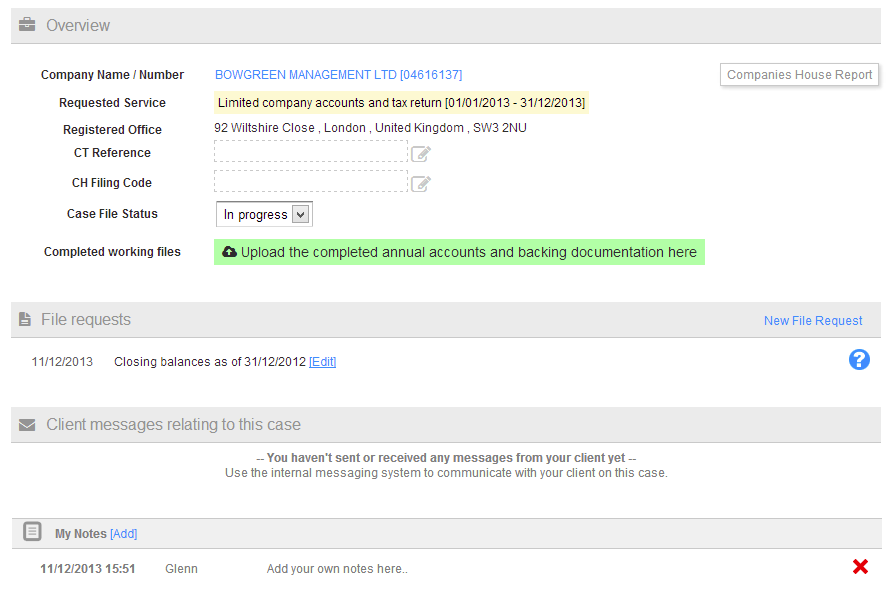Click the CH Filing Code edit pencil icon

coord(421,183)
